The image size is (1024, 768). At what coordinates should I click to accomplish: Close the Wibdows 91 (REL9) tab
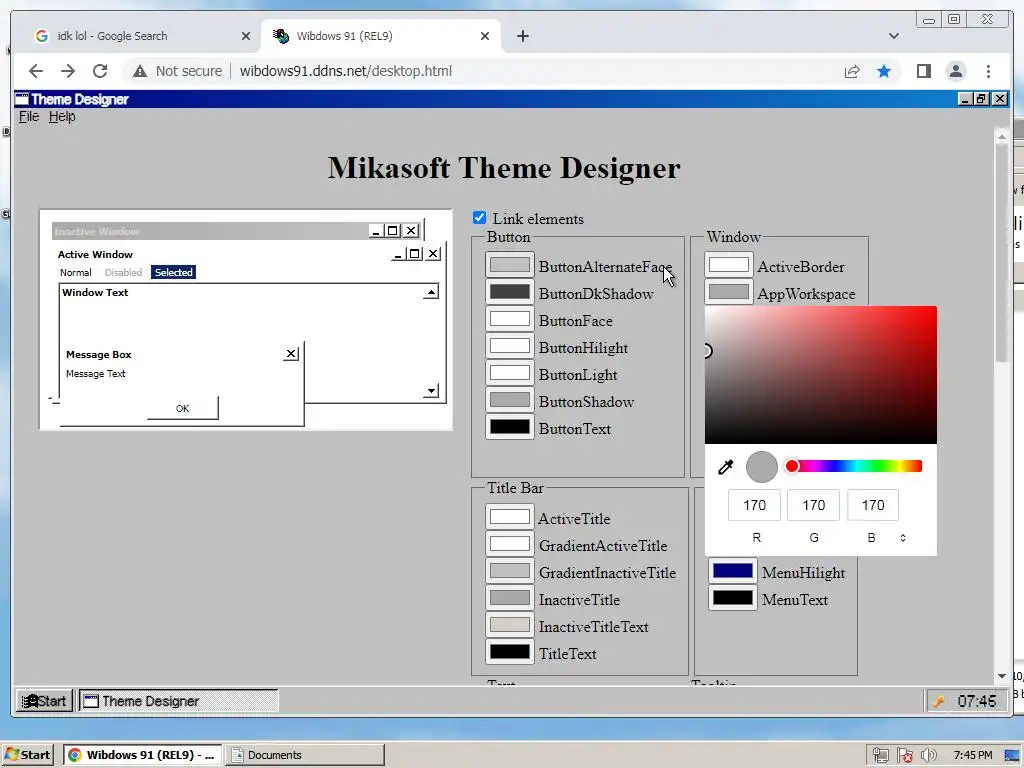click(485, 36)
